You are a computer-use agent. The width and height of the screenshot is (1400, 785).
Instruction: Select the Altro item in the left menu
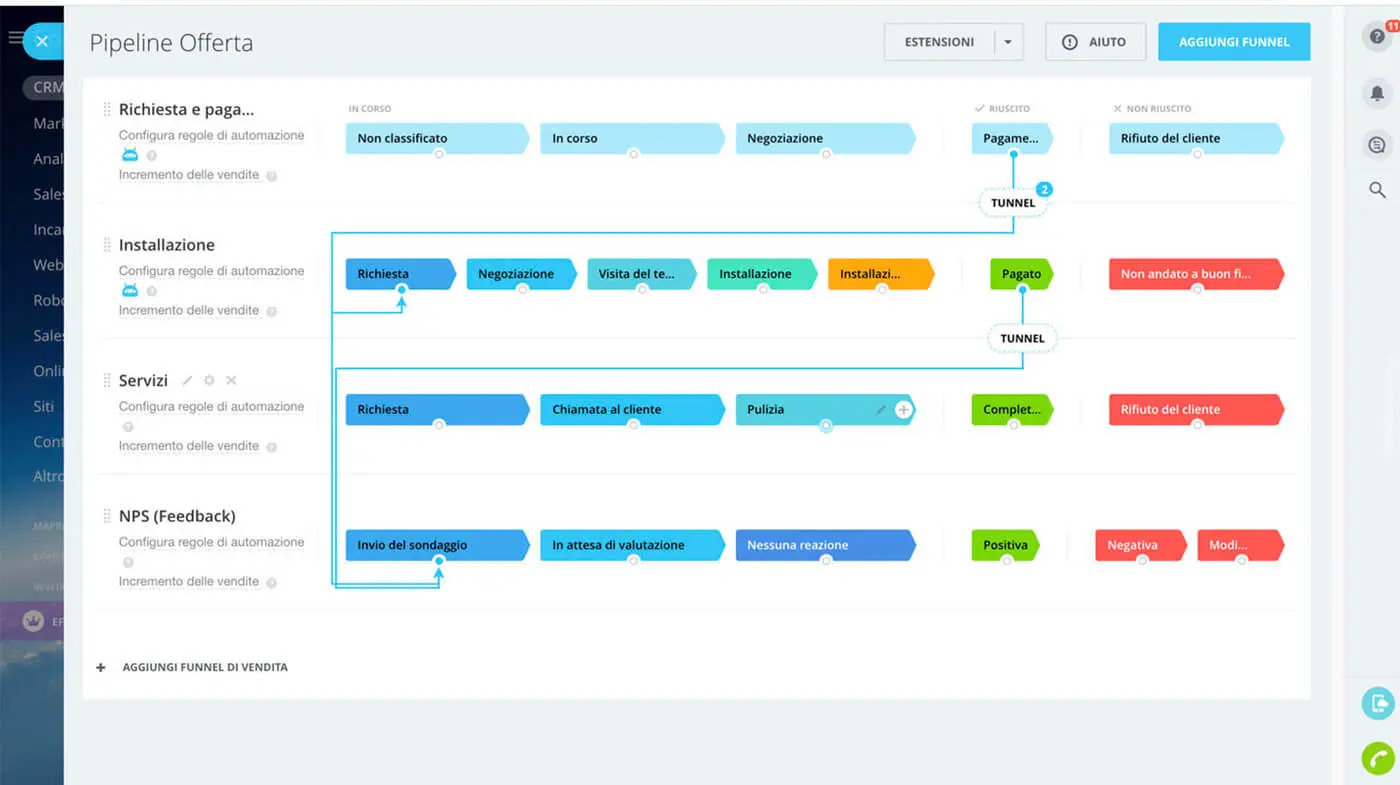click(x=48, y=476)
